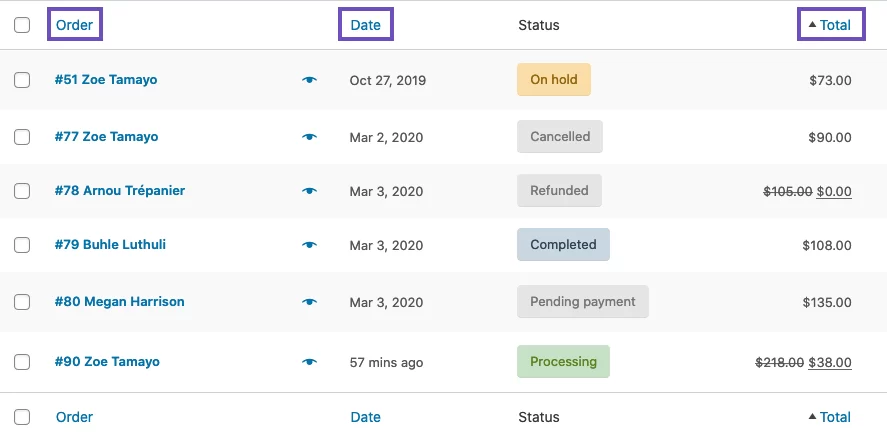Click the preview eye for order #77
The height and width of the screenshot is (440, 887).
309,137
